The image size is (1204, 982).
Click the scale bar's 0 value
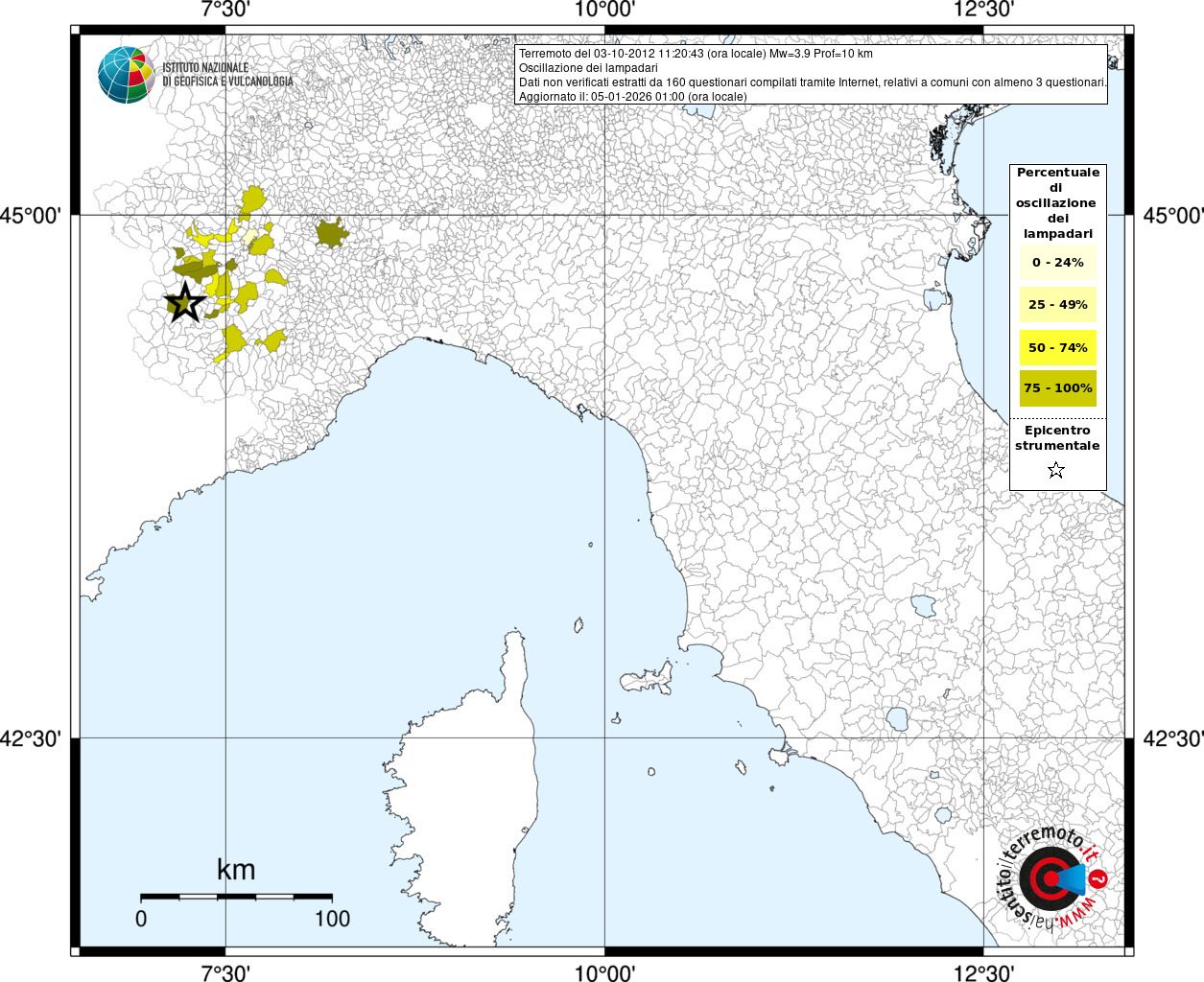click(141, 919)
